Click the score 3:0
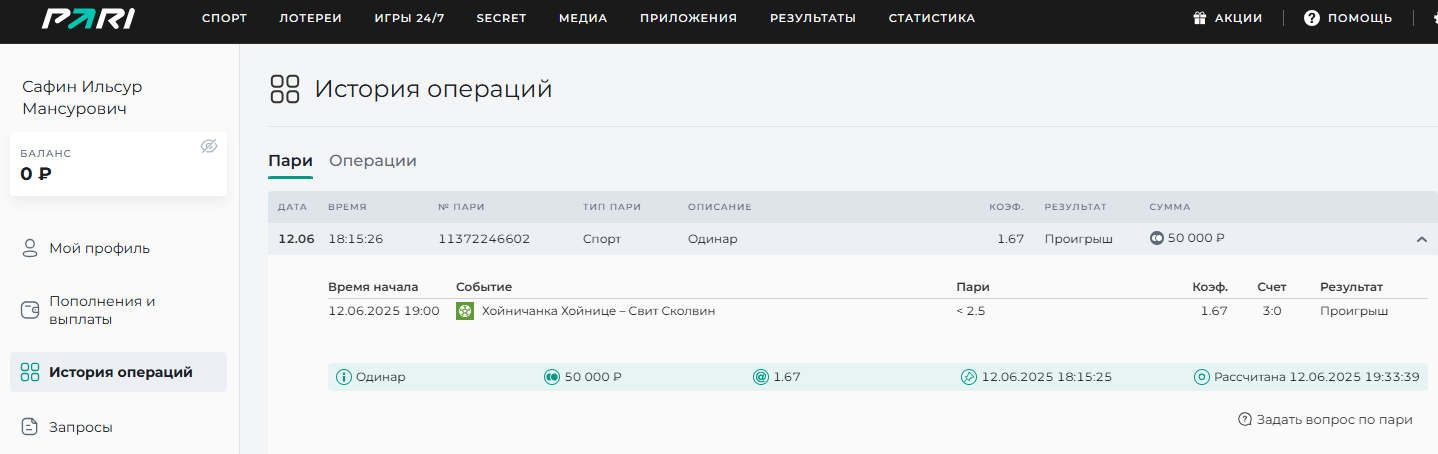1438x454 pixels. (1272, 311)
